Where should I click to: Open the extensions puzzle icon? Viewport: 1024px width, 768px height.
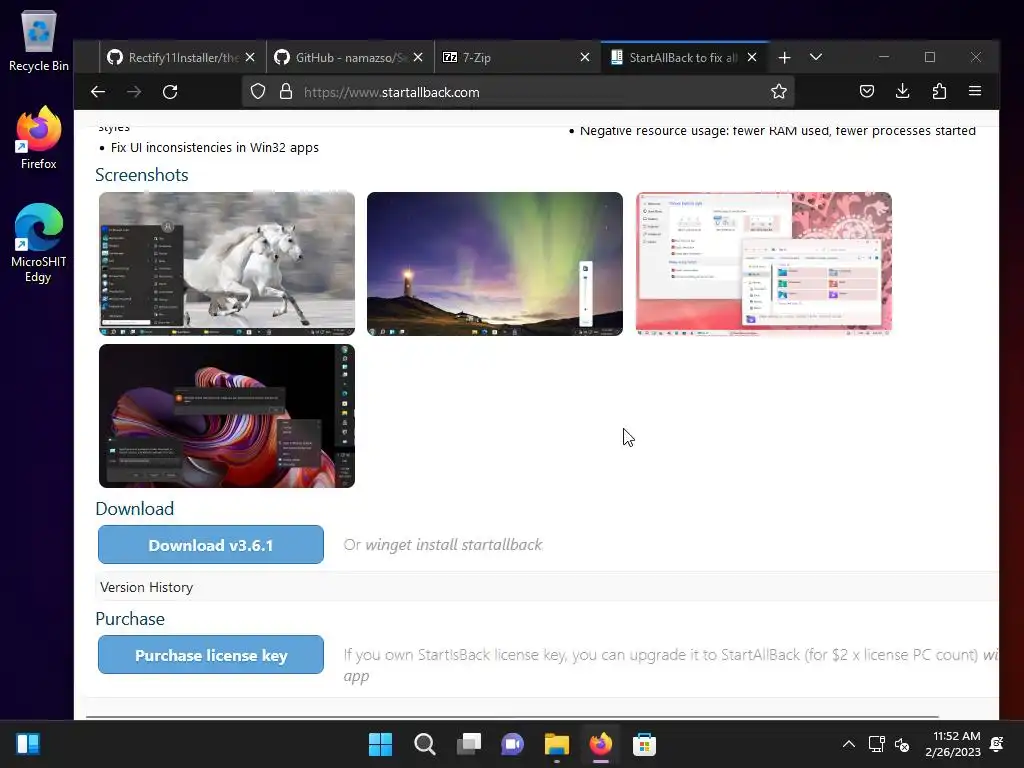[x=939, y=91]
